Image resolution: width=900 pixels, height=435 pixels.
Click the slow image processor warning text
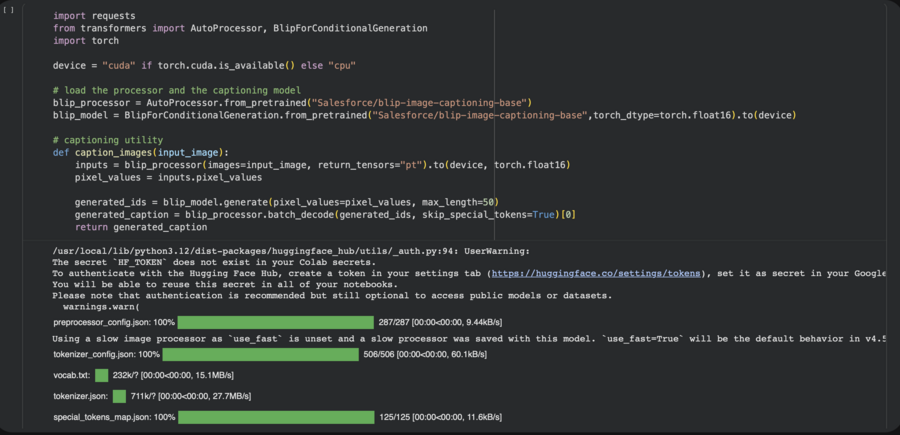point(470,339)
